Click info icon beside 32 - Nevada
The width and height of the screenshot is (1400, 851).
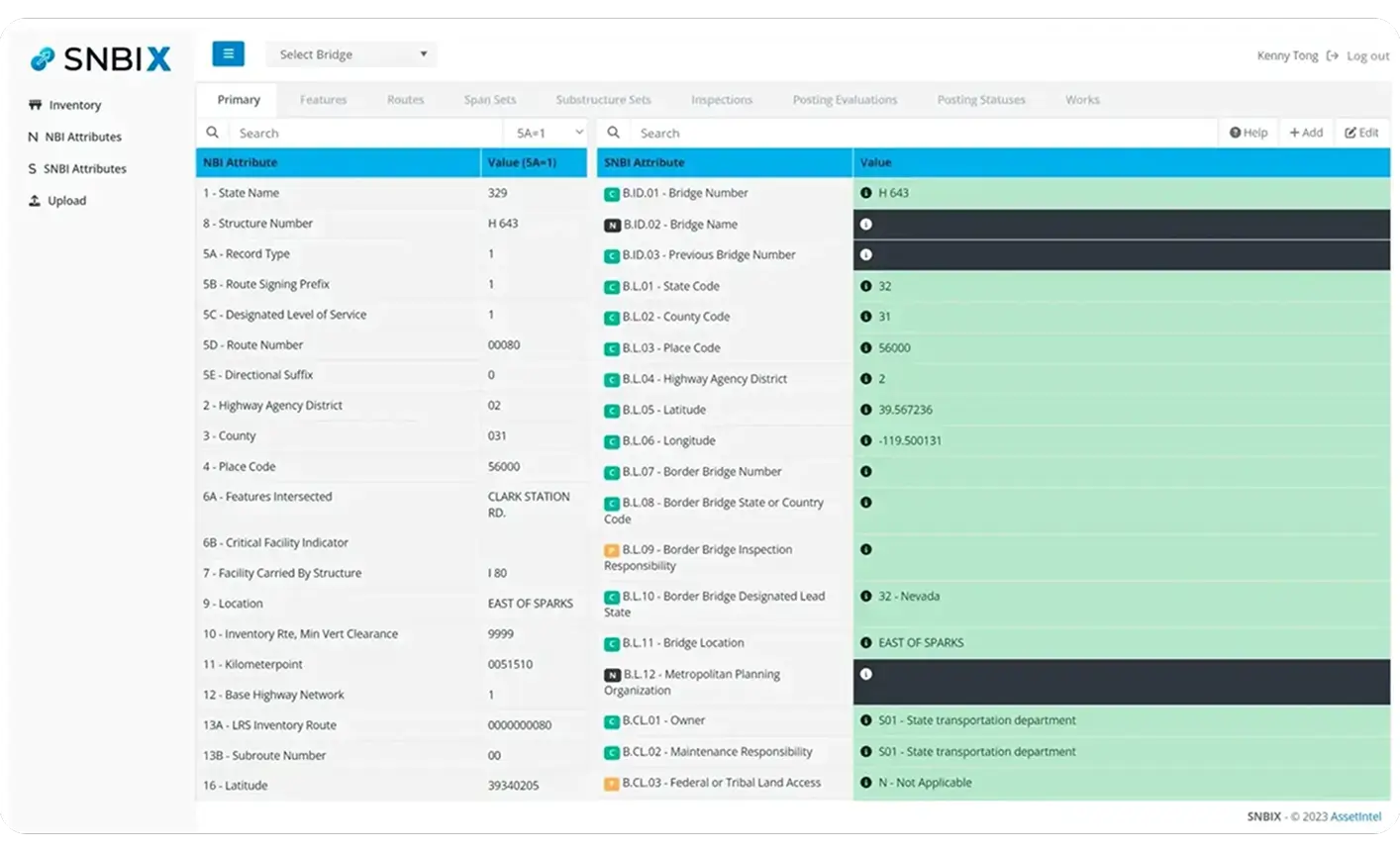click(866, 597)
